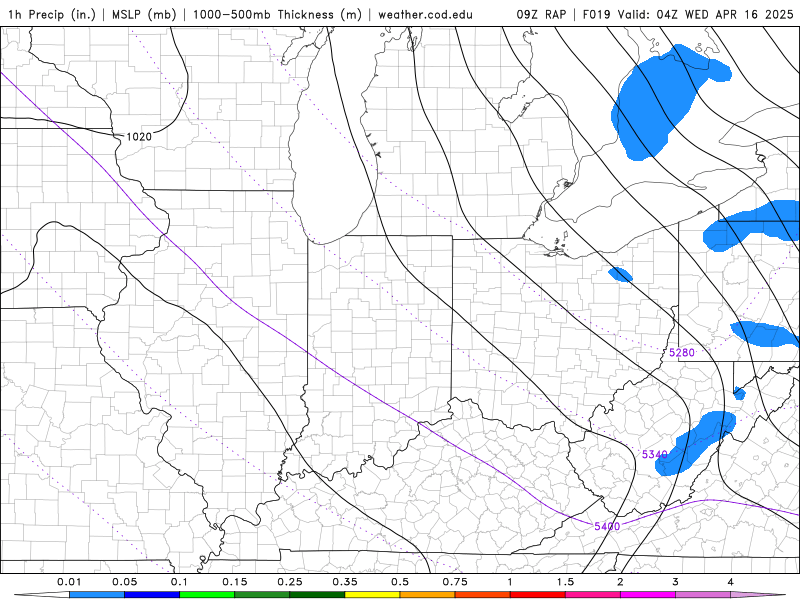Click the 5340 thickness contour label
Viewport: 800px width, 600px height.
click(x=655, y=454)
